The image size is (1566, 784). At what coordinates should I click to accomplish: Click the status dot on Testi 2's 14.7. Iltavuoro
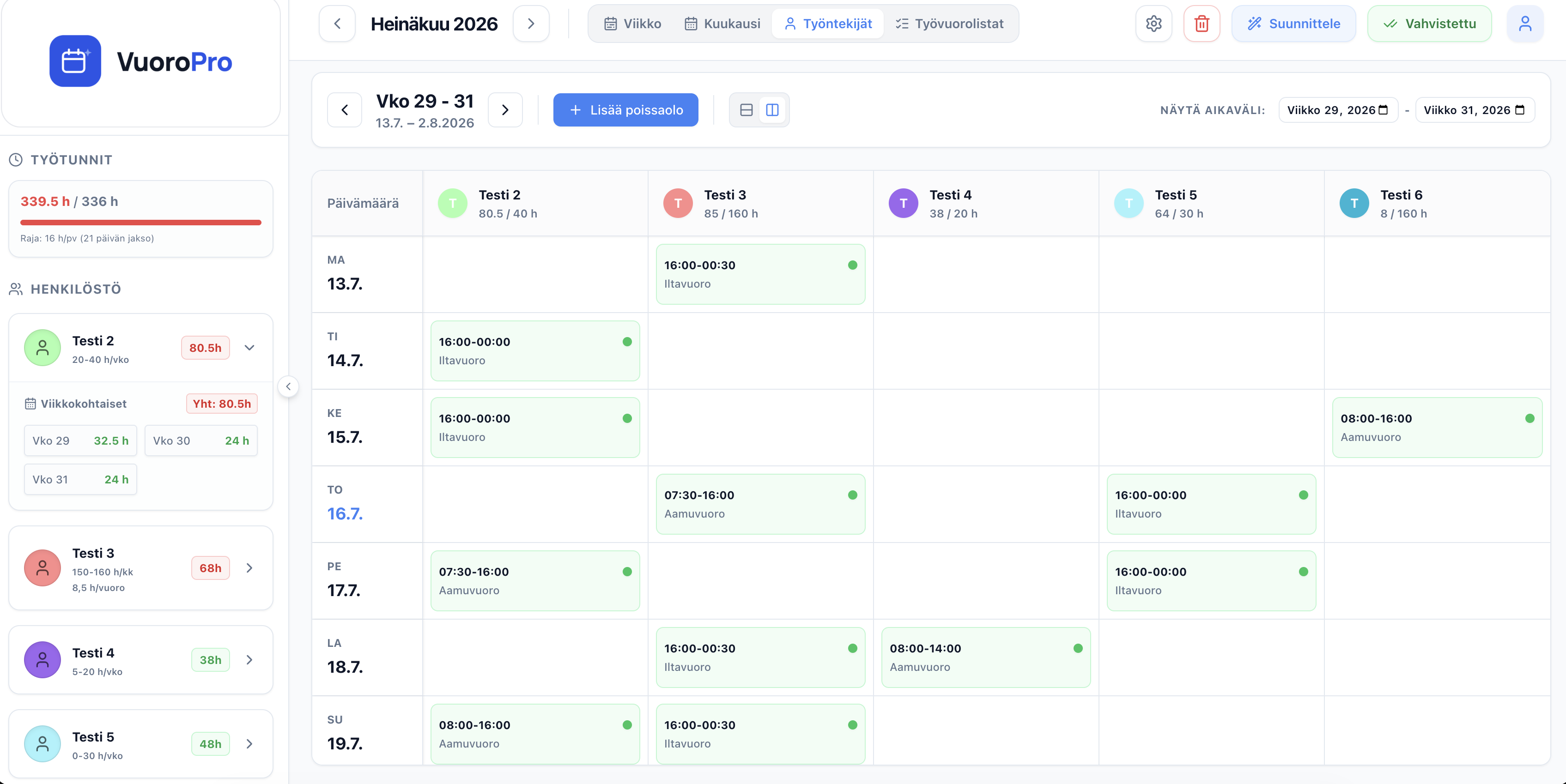[x=627, y=342]
